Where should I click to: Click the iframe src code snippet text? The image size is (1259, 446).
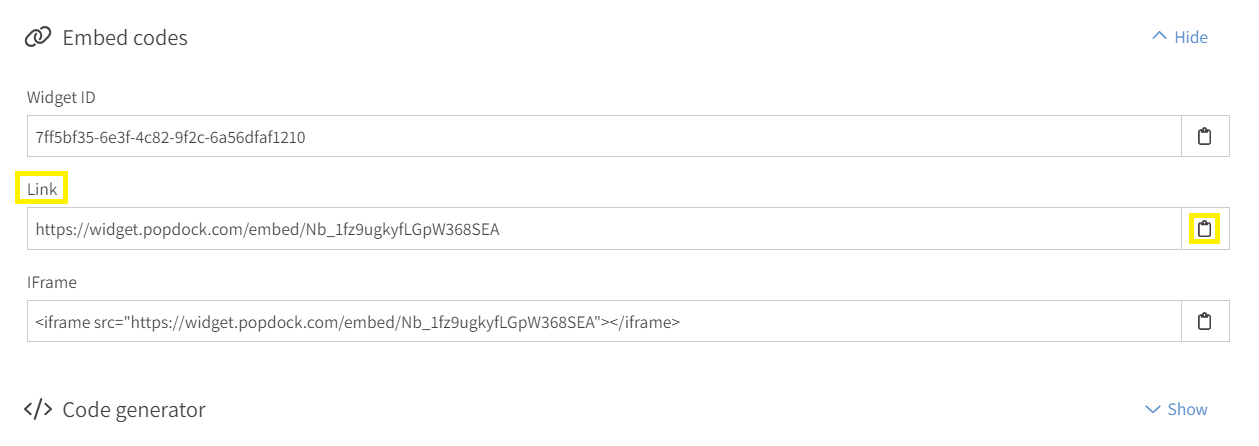tap(358, 322)
